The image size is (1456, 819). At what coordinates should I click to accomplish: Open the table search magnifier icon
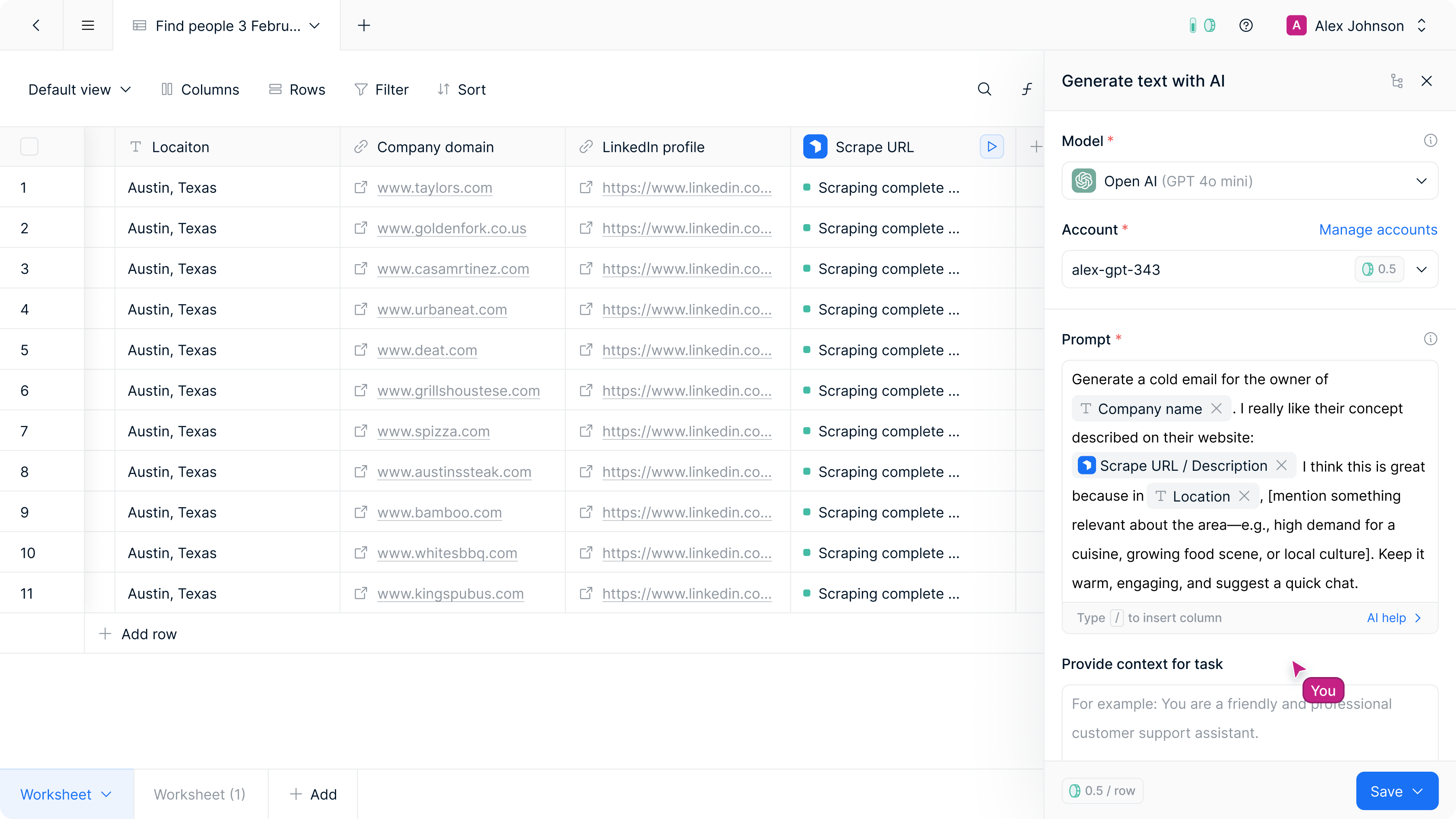tap(984, 89)
